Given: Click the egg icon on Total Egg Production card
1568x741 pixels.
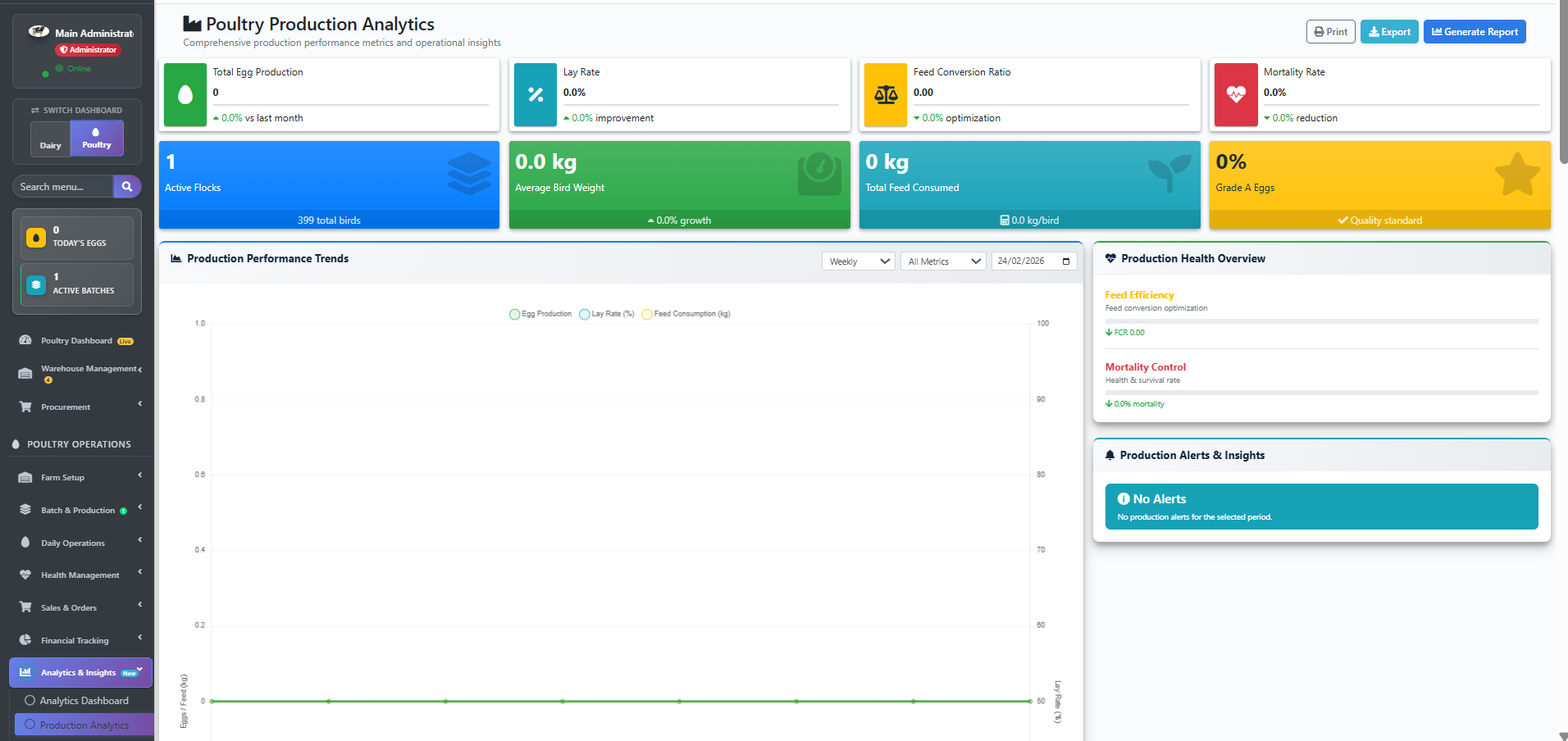Looking at the screenshot, I should 185,95.
